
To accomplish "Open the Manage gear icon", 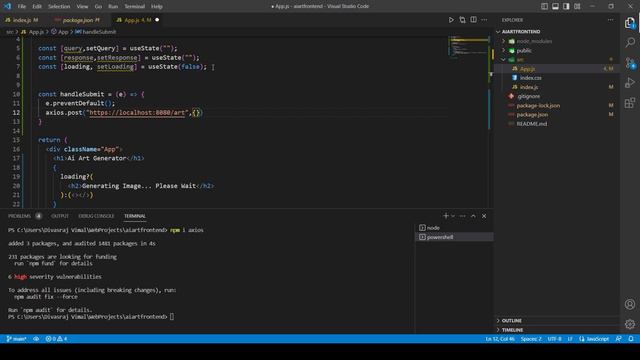I will point(630,324).
